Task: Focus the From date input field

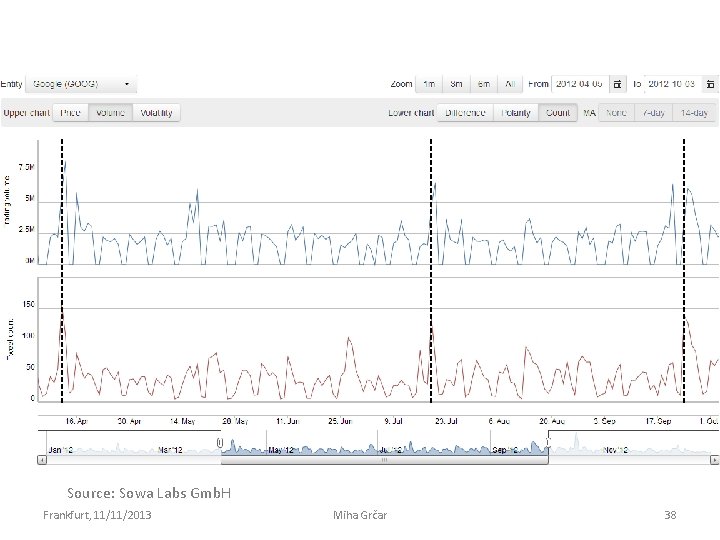Action: point(580,84)
